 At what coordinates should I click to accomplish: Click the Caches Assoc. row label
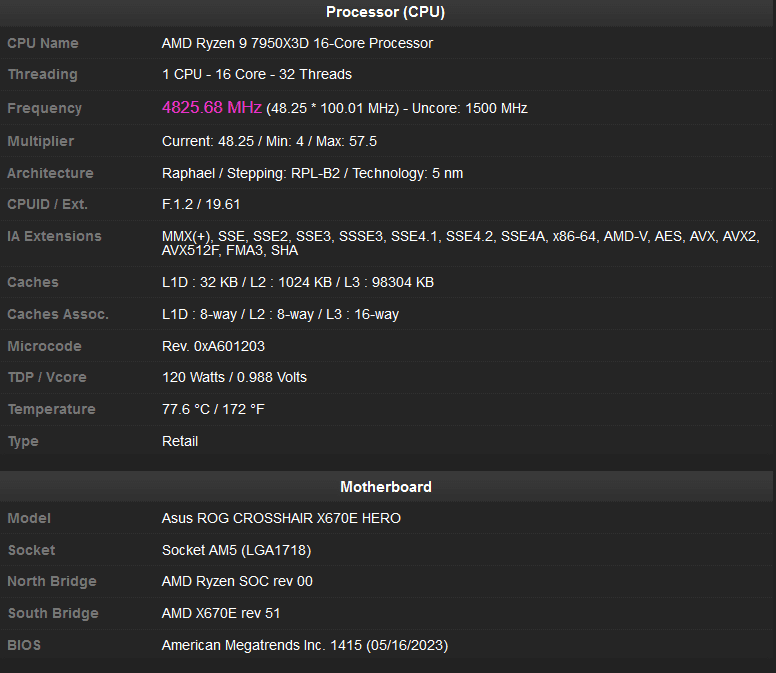[58, 314]
